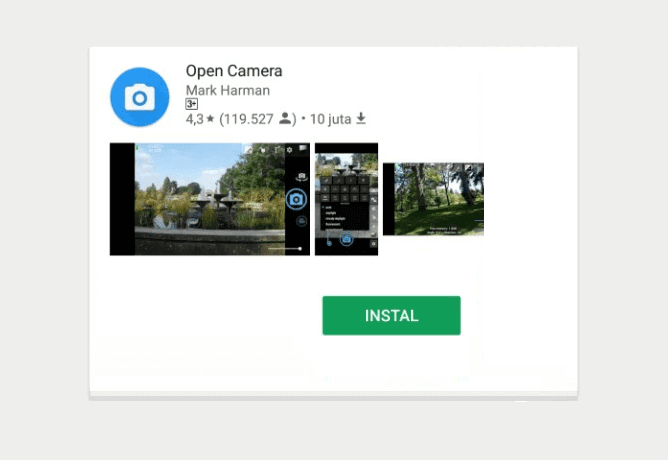Open the landscape fountain screenshot thumbnail

pyautogui.click(x=210, y=199)
